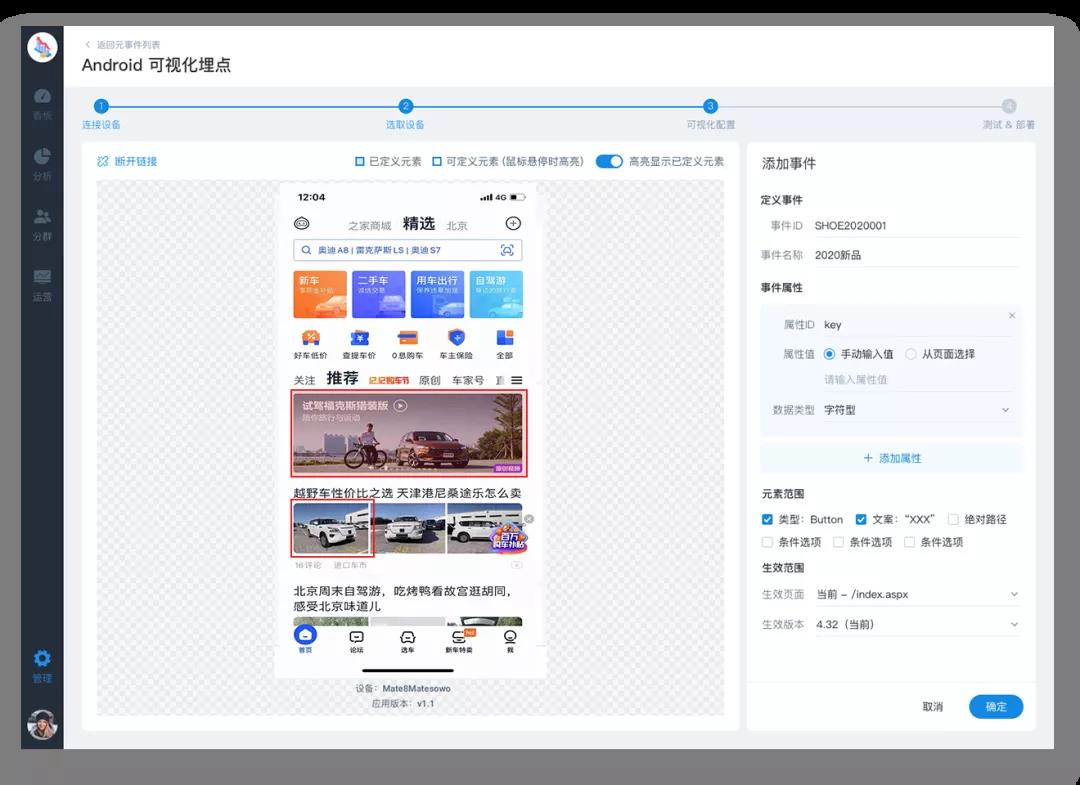This screenshot has width=1080, height=785.
Task: Tap the 论坛 forum tab icon in phone
Action: 356,637
